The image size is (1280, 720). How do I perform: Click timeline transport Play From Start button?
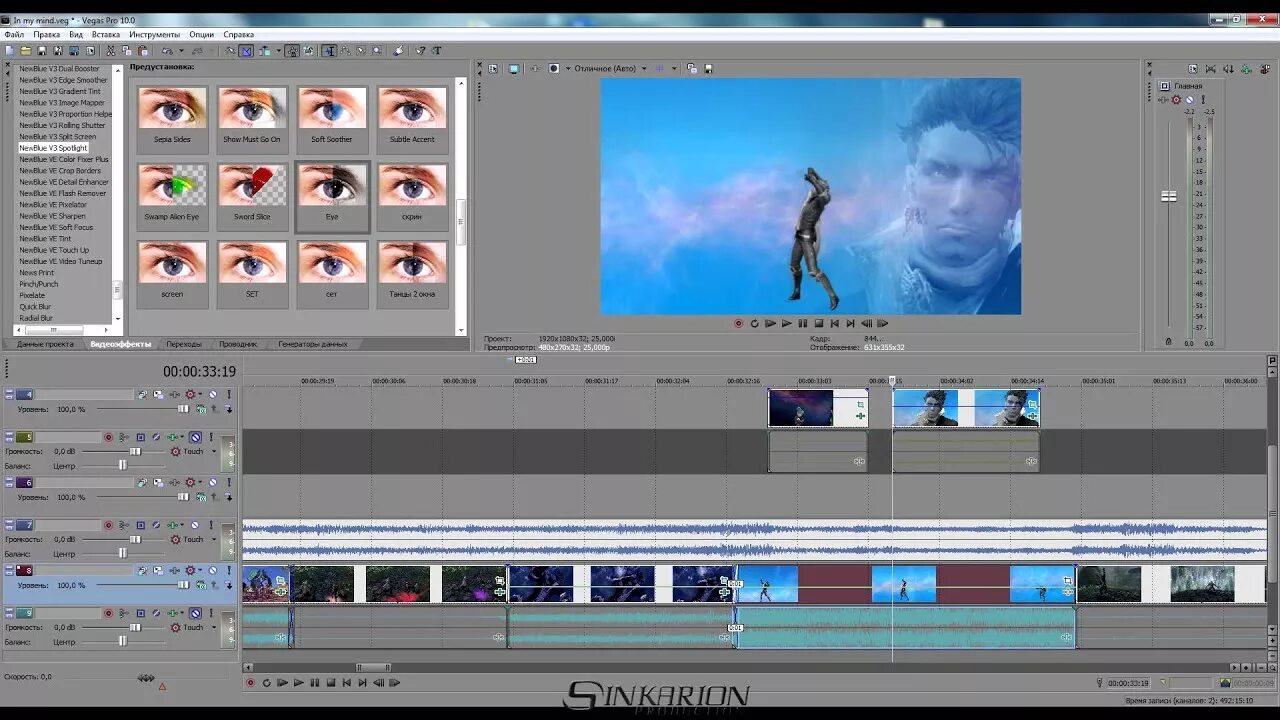(x=282, y=683)
